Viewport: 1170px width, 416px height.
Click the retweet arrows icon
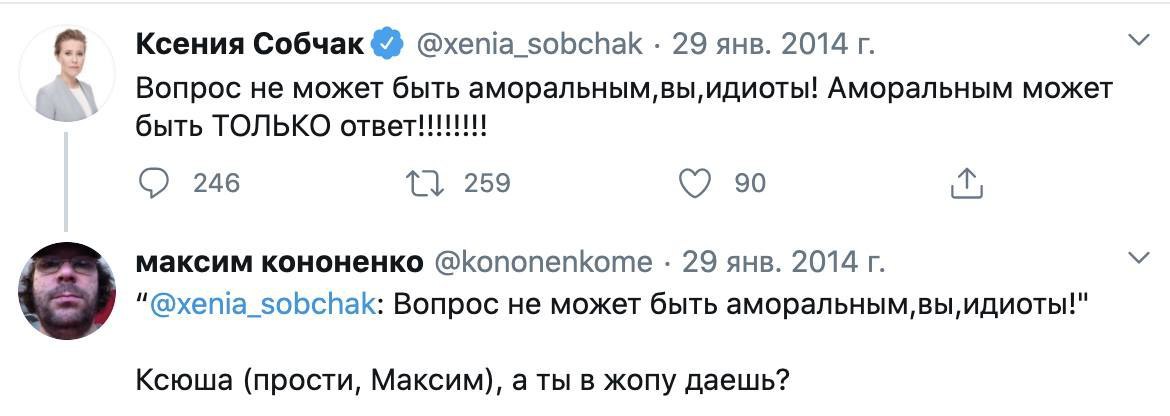point(425,183)
